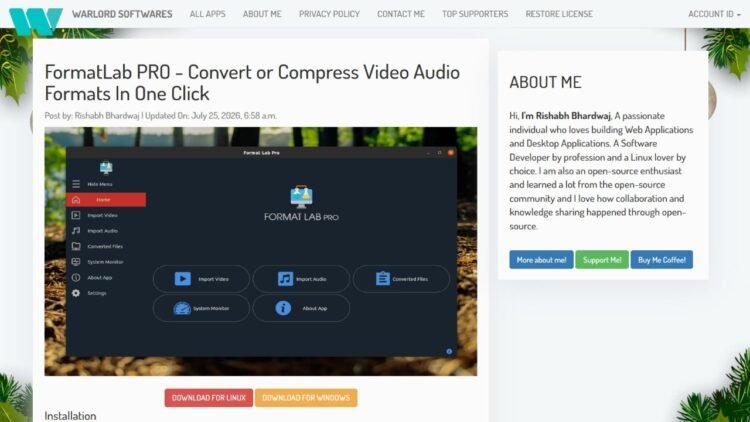Click the author name Rishabh Bhardwaj in byline
This screenshot has width=750, height=422.
tap(107, 115)
